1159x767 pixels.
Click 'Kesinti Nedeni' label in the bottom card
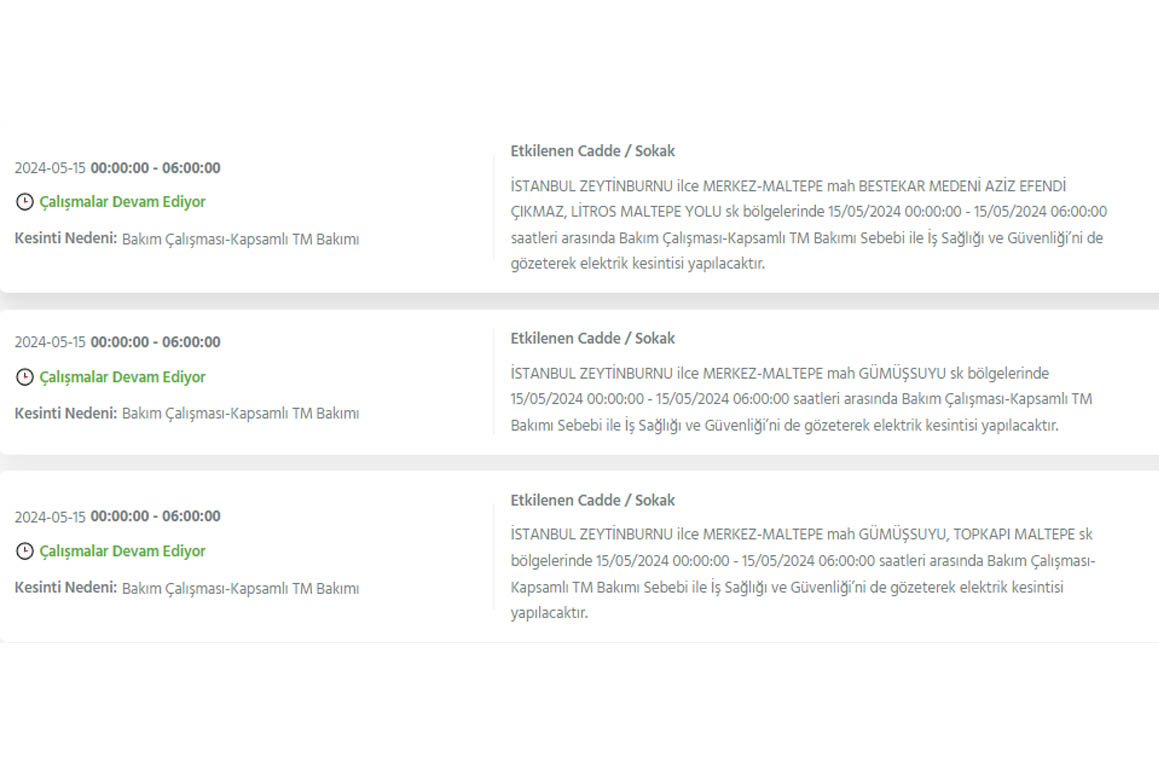pos(65,588)
